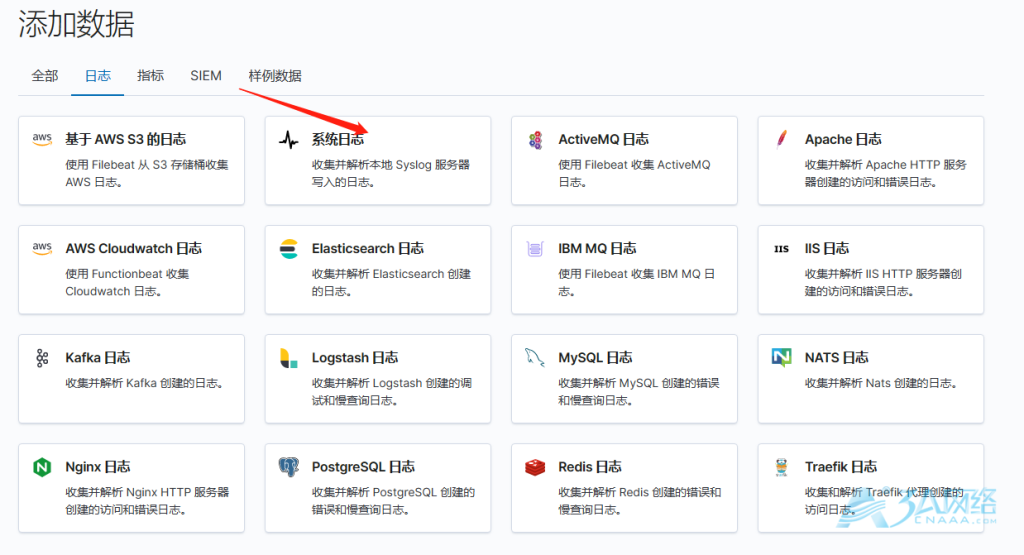Click the AWS icon on the S3 logs card
This screenshot has height=555, width=1024.
42,139
